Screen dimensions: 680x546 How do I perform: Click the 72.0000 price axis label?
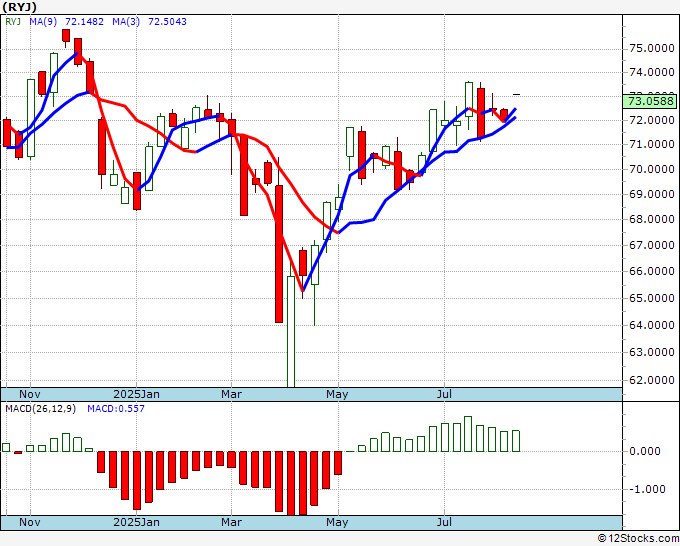click(x=652, y=120)
